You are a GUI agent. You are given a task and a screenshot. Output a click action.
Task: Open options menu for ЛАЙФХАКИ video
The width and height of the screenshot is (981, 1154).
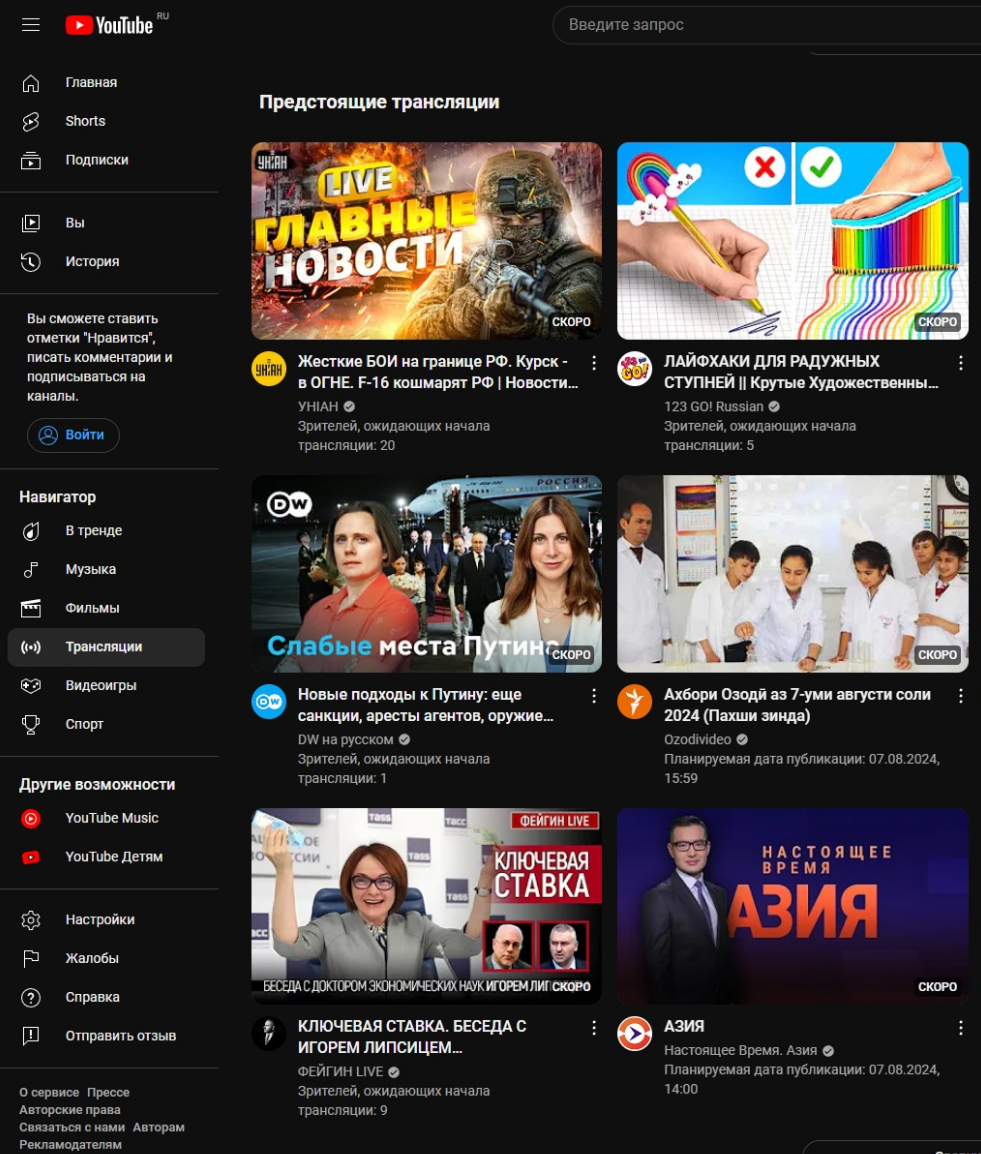coord(960,363)
